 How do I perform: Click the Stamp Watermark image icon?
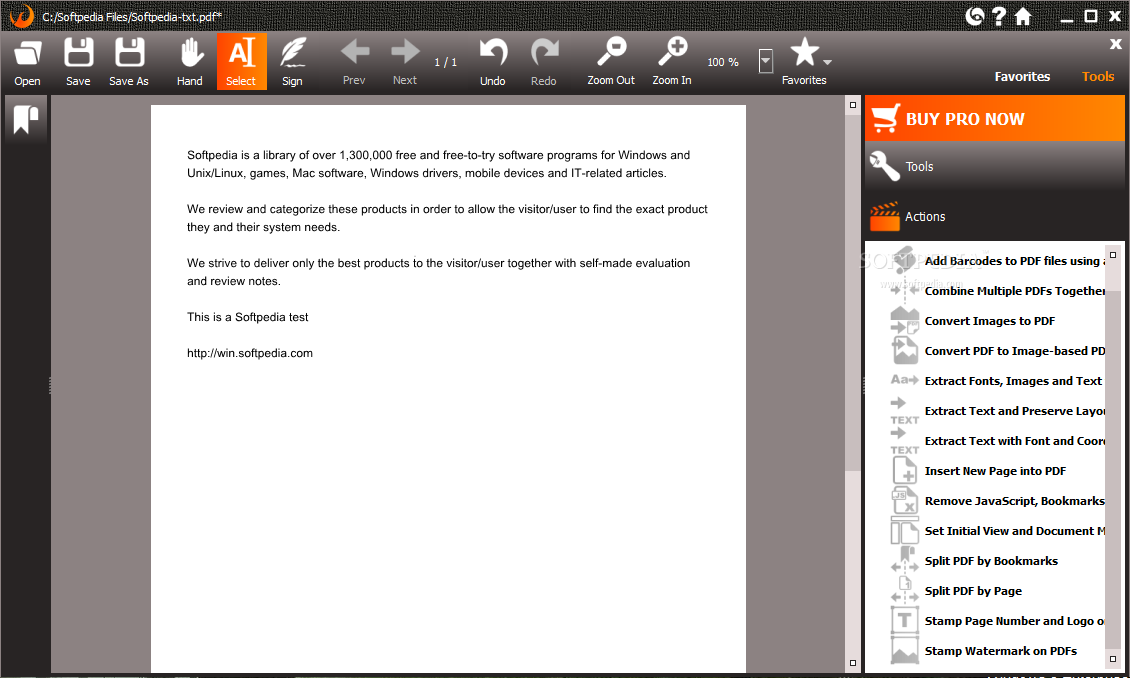(x=904, y=651)
